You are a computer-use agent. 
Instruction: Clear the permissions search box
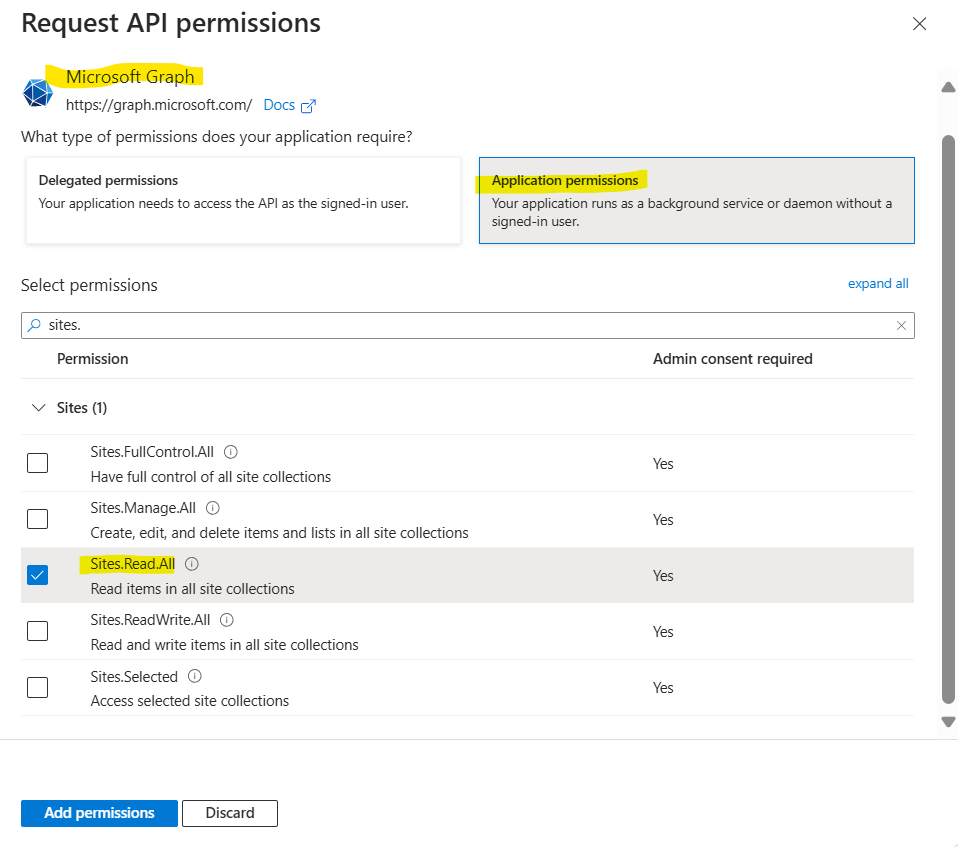pyautogui.click(x=901, y=326)
